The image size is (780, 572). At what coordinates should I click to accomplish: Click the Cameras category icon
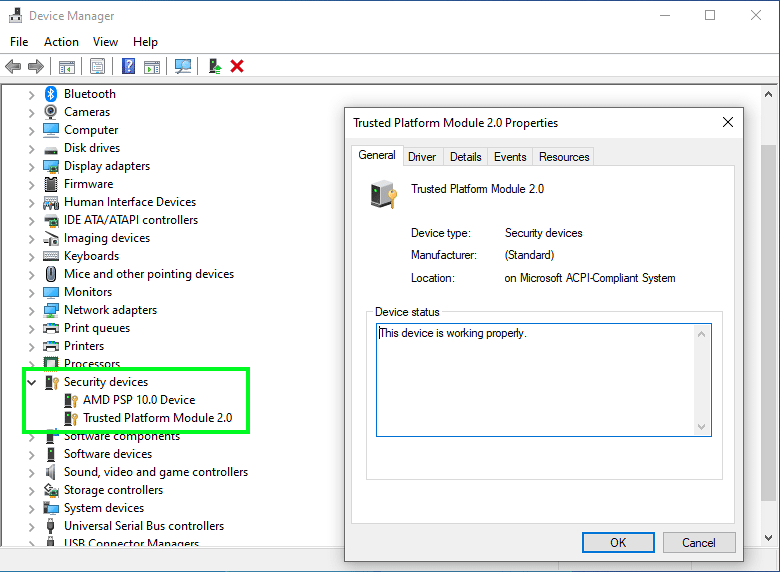(x=51, y=112)
